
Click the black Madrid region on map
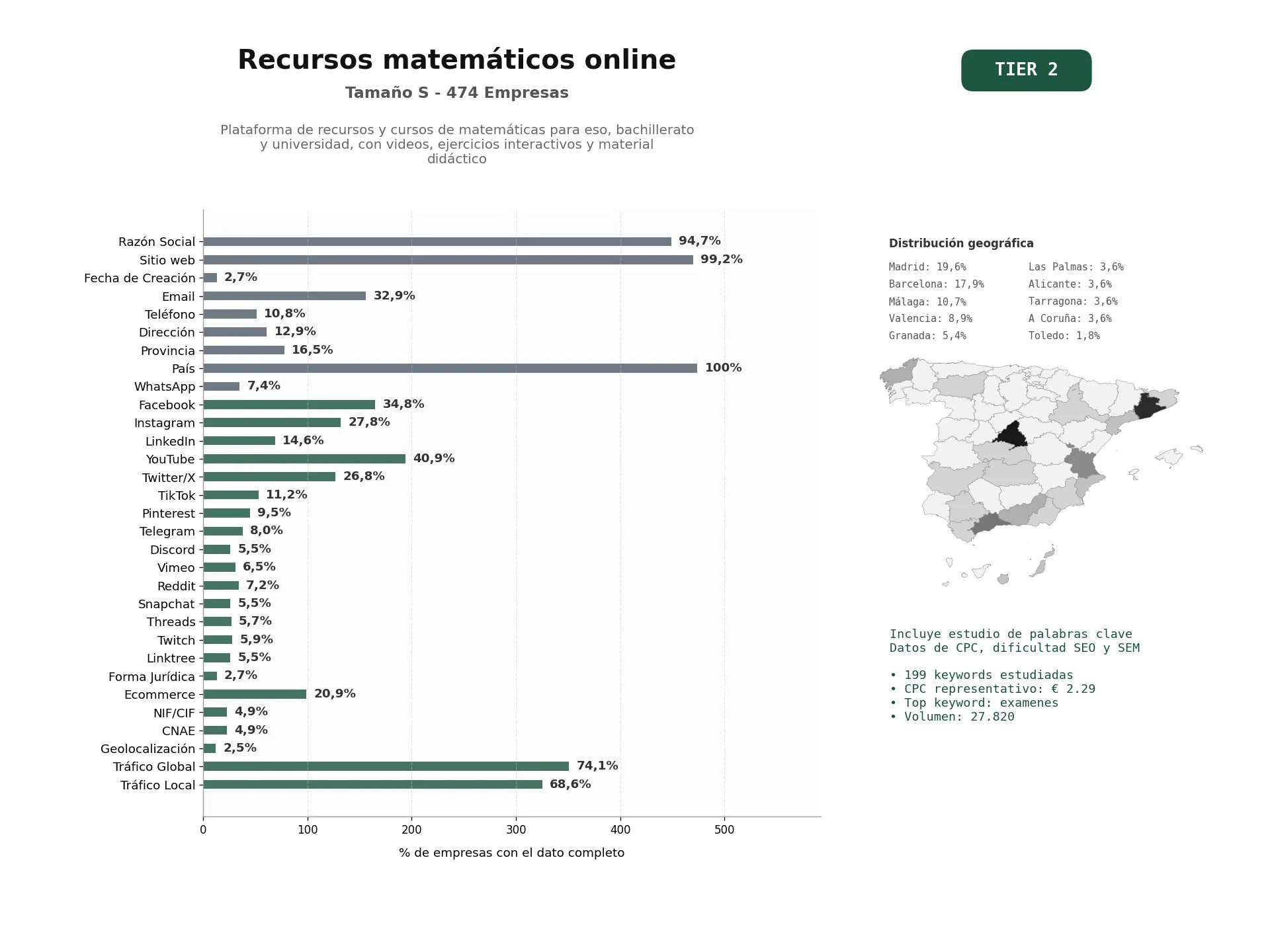point(1012,436)
